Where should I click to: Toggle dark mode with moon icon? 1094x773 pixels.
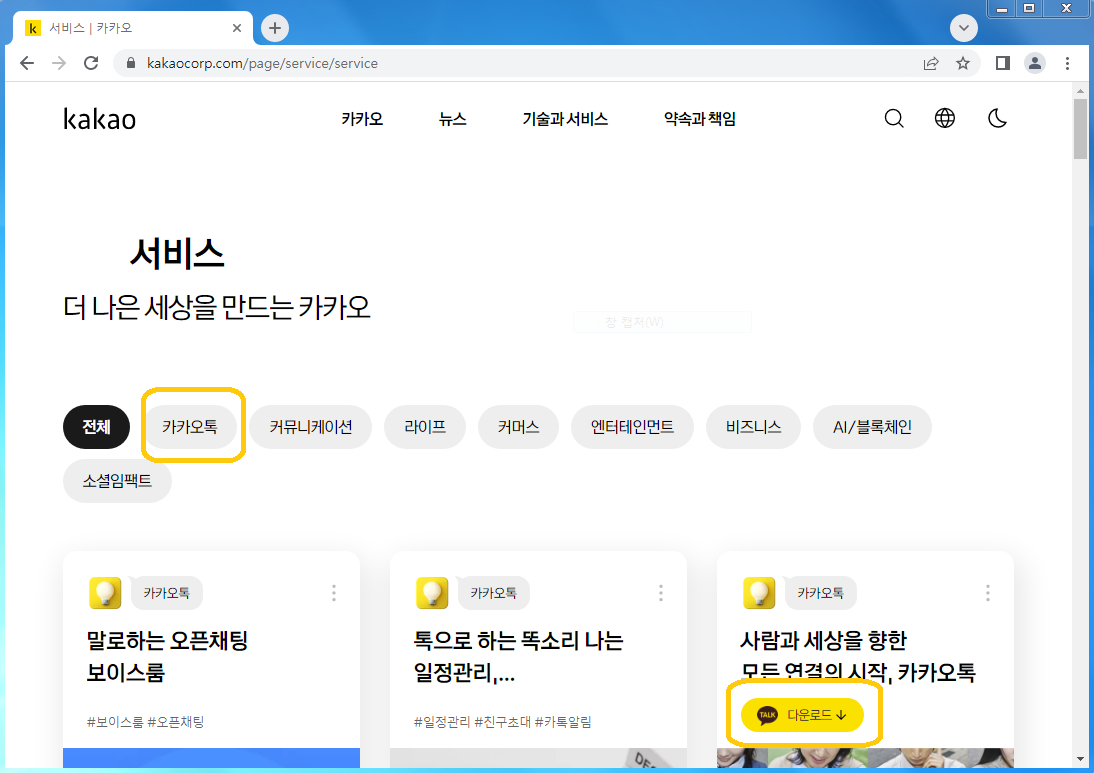[x=998, y=119]
